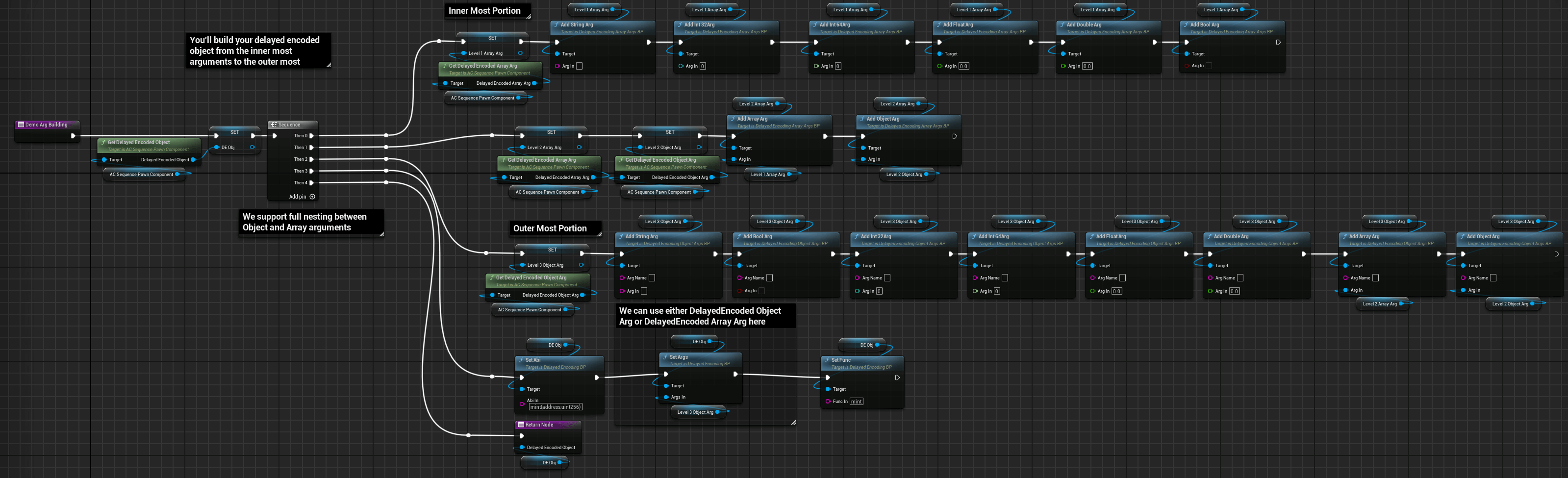Click the Abi In pin on Set Abi
Screen dimensions: 1568x478
pyautogui.click(x=522, y=403)
